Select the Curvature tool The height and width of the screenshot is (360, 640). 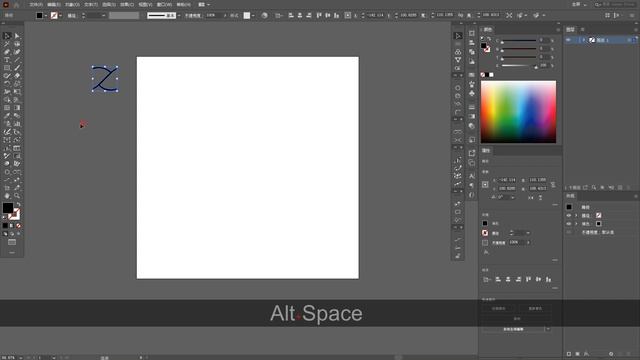tap(17, 52)
